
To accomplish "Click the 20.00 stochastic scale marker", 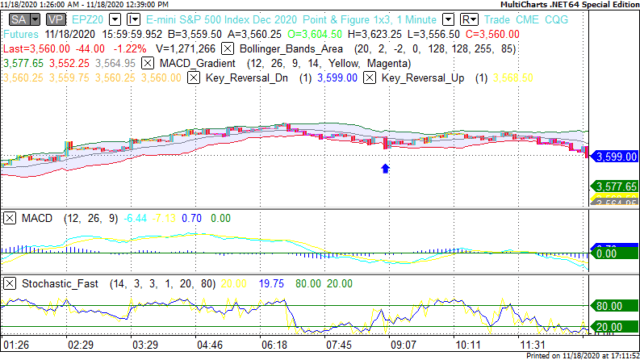I will point(614,327).
